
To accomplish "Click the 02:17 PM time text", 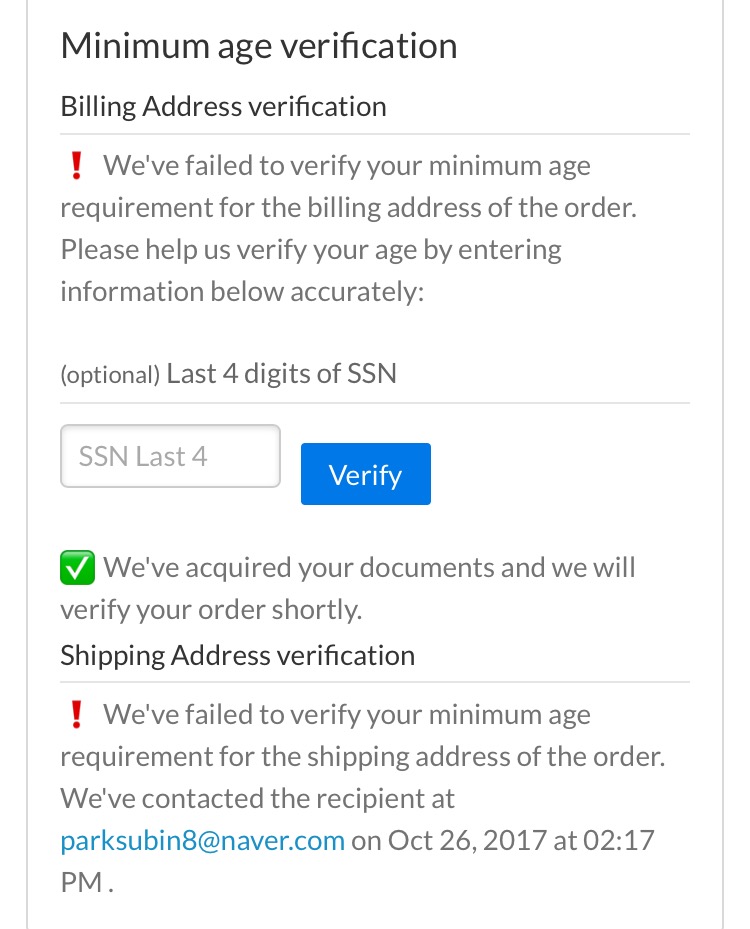I will [x=357, y=861].
